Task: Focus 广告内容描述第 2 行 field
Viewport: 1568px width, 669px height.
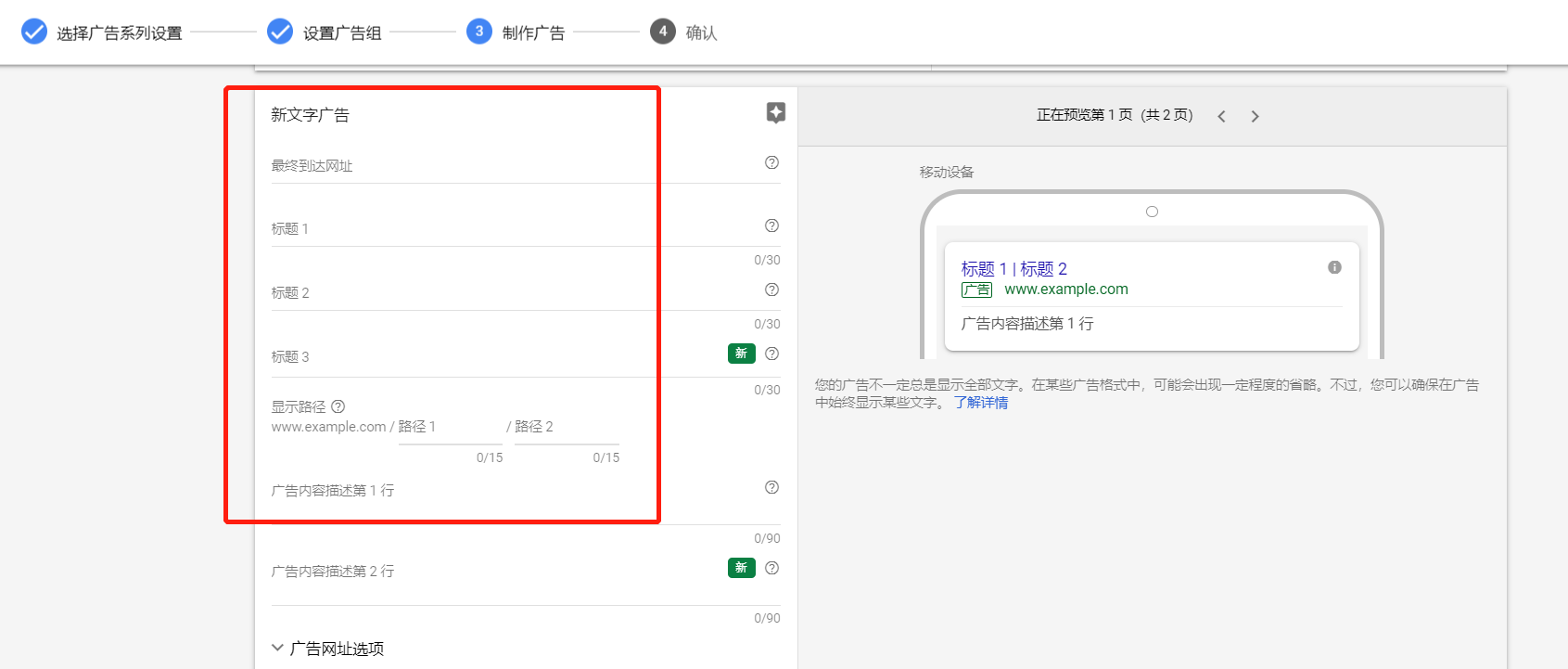Action: point(526,580)
